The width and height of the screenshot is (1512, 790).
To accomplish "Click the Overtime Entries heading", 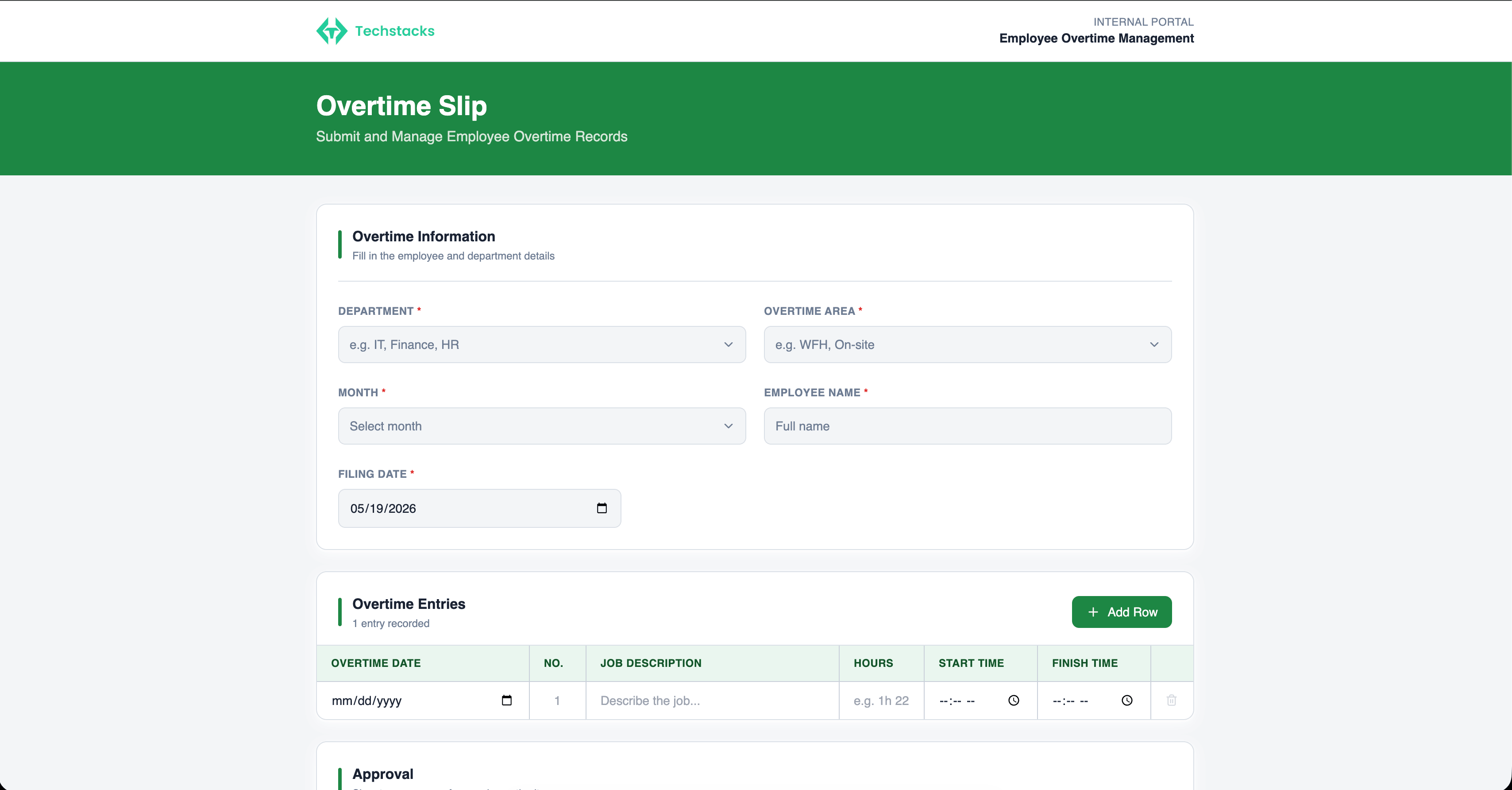I will pos(409,604).
